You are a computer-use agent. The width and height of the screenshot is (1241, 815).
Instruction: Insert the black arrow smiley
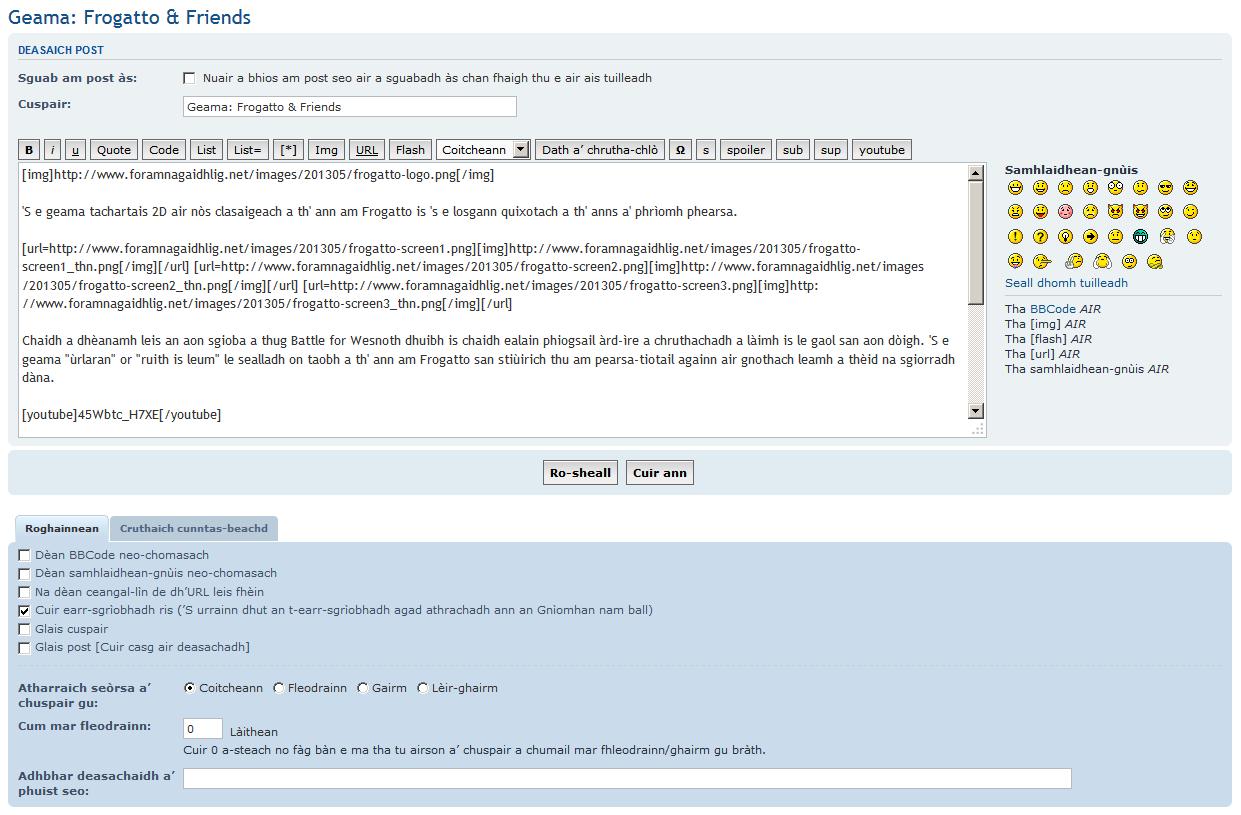(x=1090, y=237)
